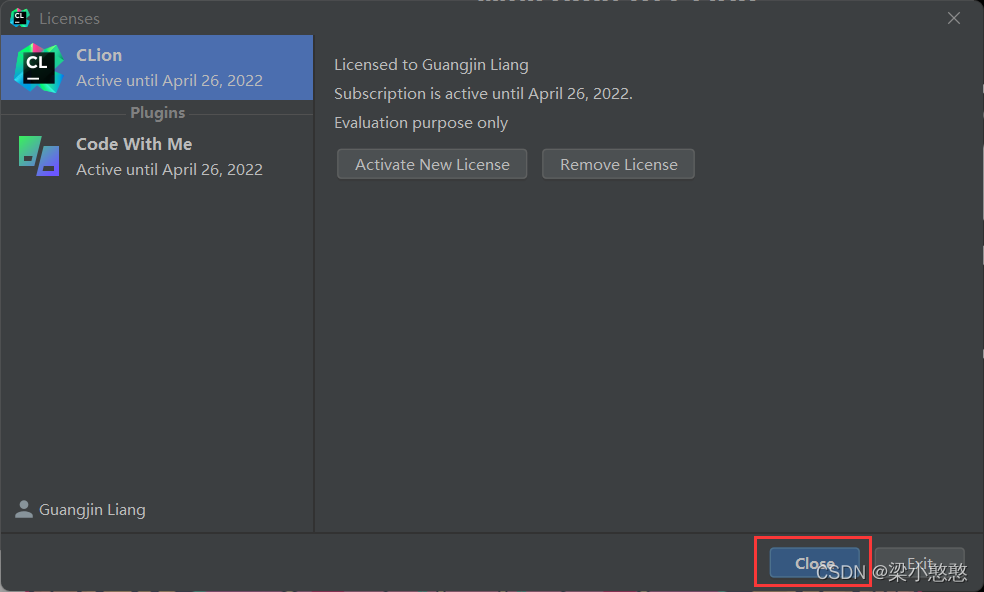Open the Guangjin Liang account name
984x592 pixels.
click(x=92, y=510)
